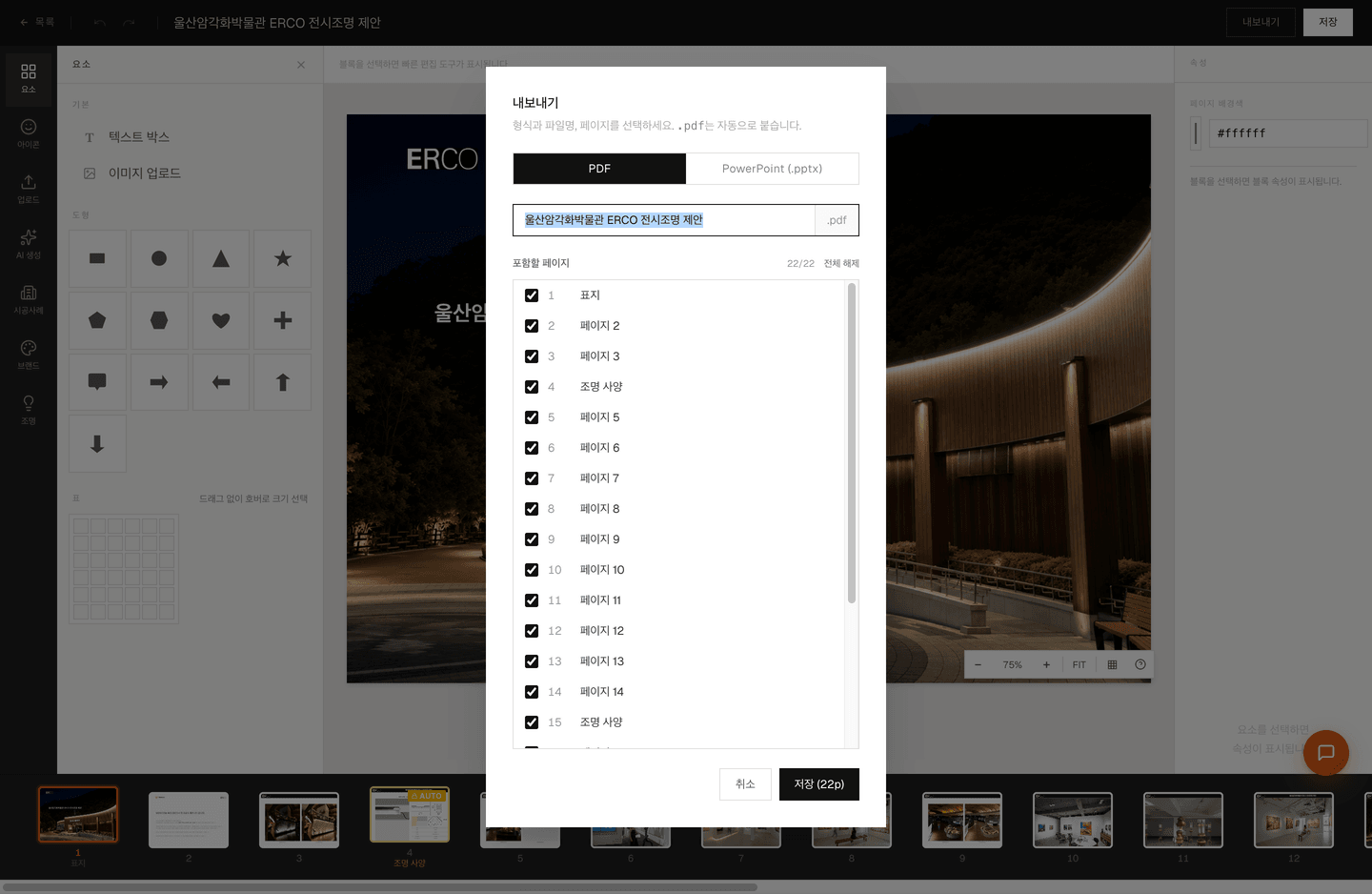Screen dimensions: 1372x894
Task: Open the 조명 lightbulb sidebar panel
Action: 29,411
